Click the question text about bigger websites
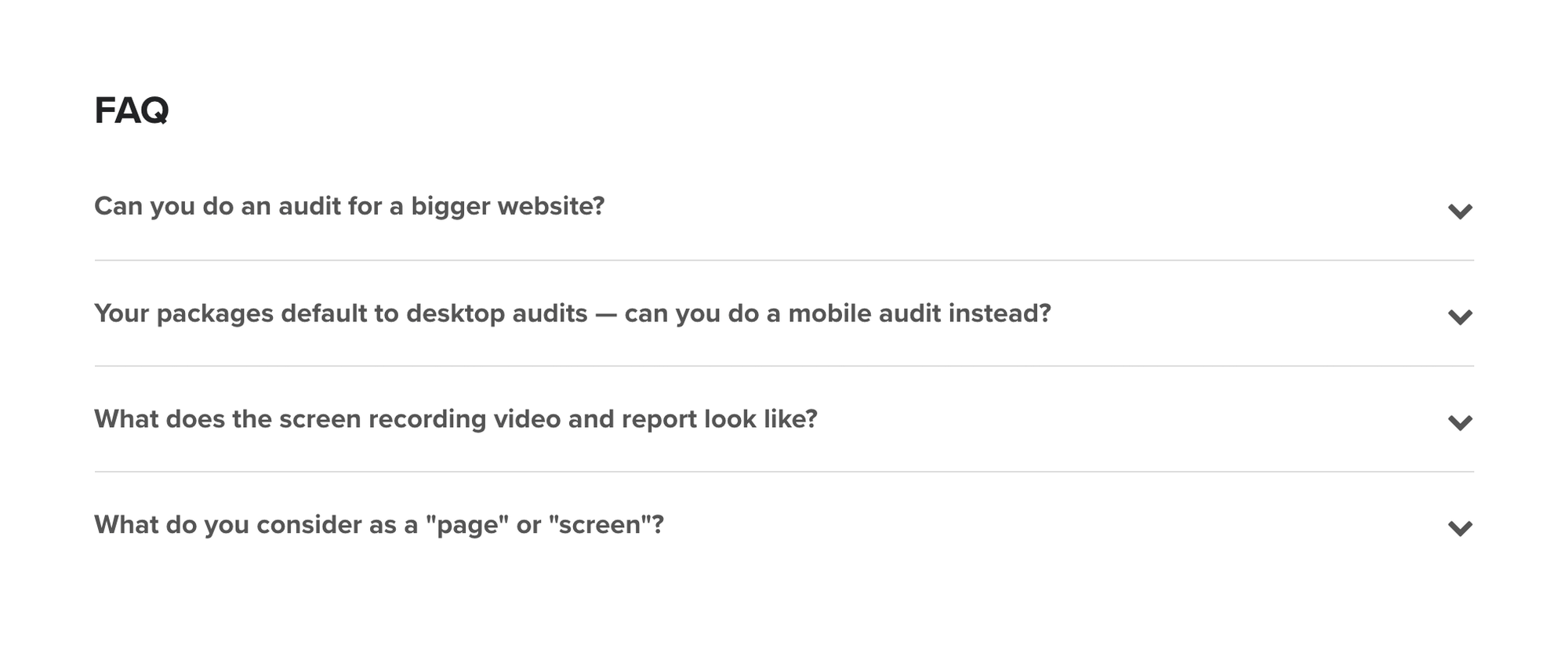 pyautogui.click(x=350, y=207)
